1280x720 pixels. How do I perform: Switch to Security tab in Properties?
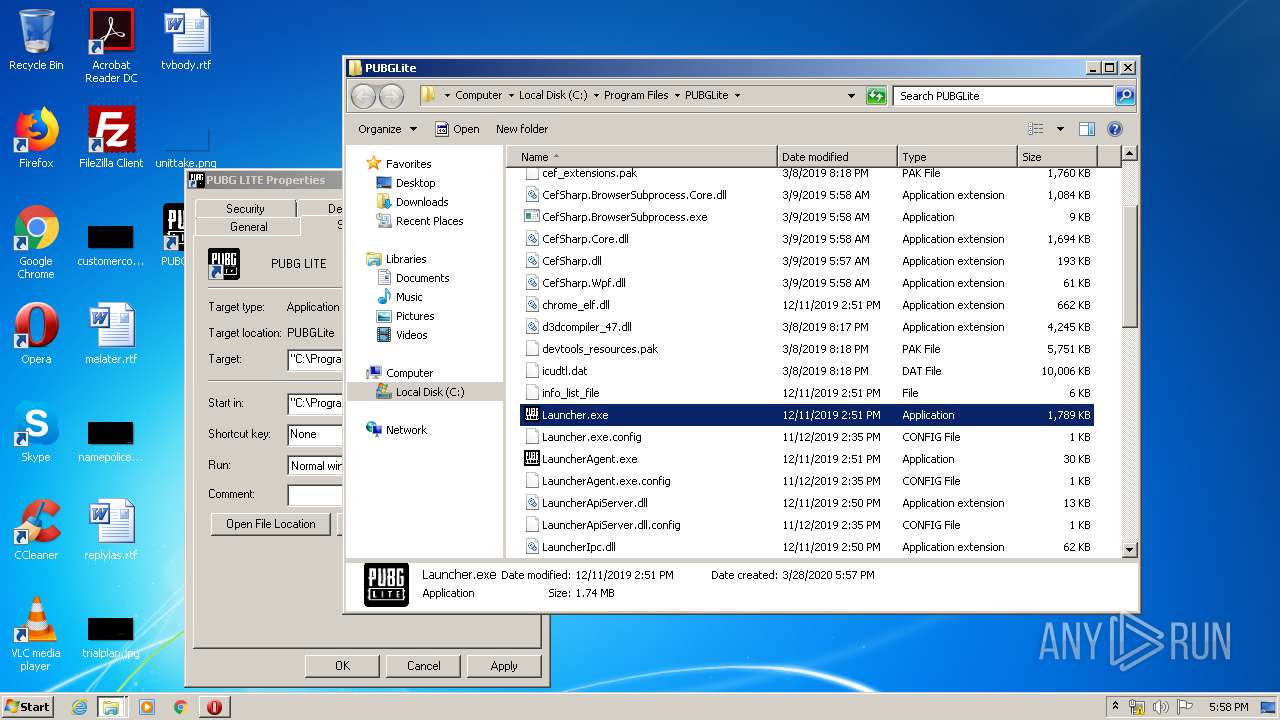click(x=245, y=208)
